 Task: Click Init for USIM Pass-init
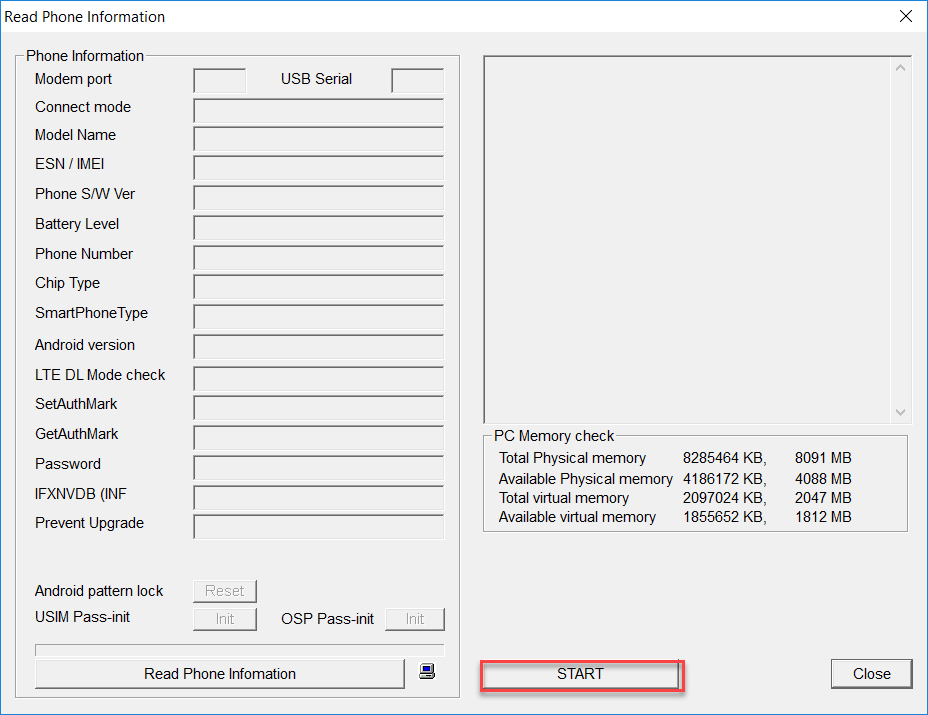(224, 619)
